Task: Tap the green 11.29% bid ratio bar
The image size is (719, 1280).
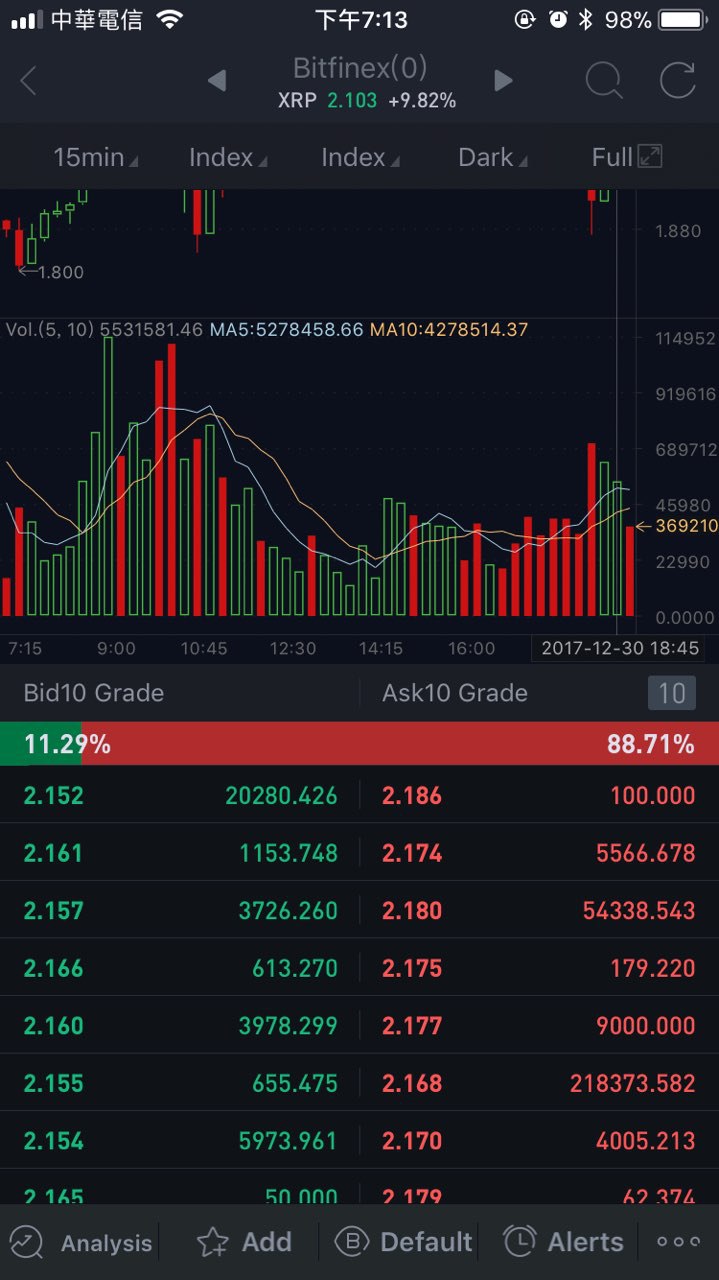Action: (x=41, y=744)
